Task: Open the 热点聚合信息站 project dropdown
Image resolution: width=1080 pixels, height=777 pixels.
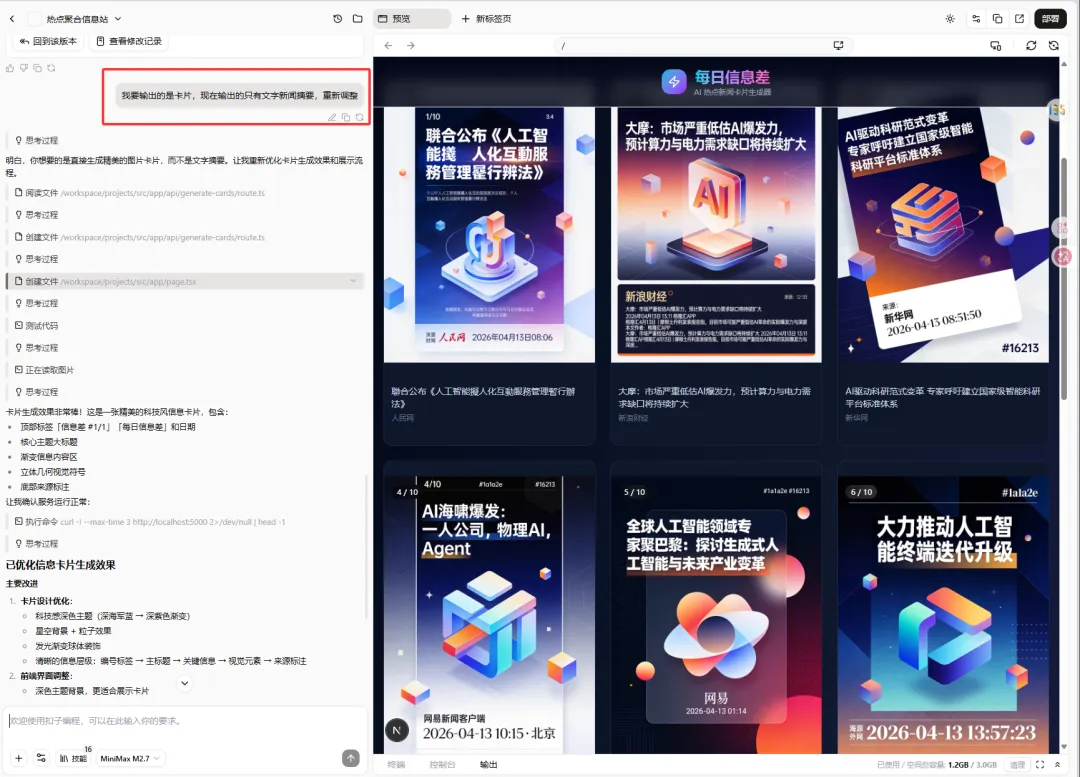Action: [x=83, y=19]
